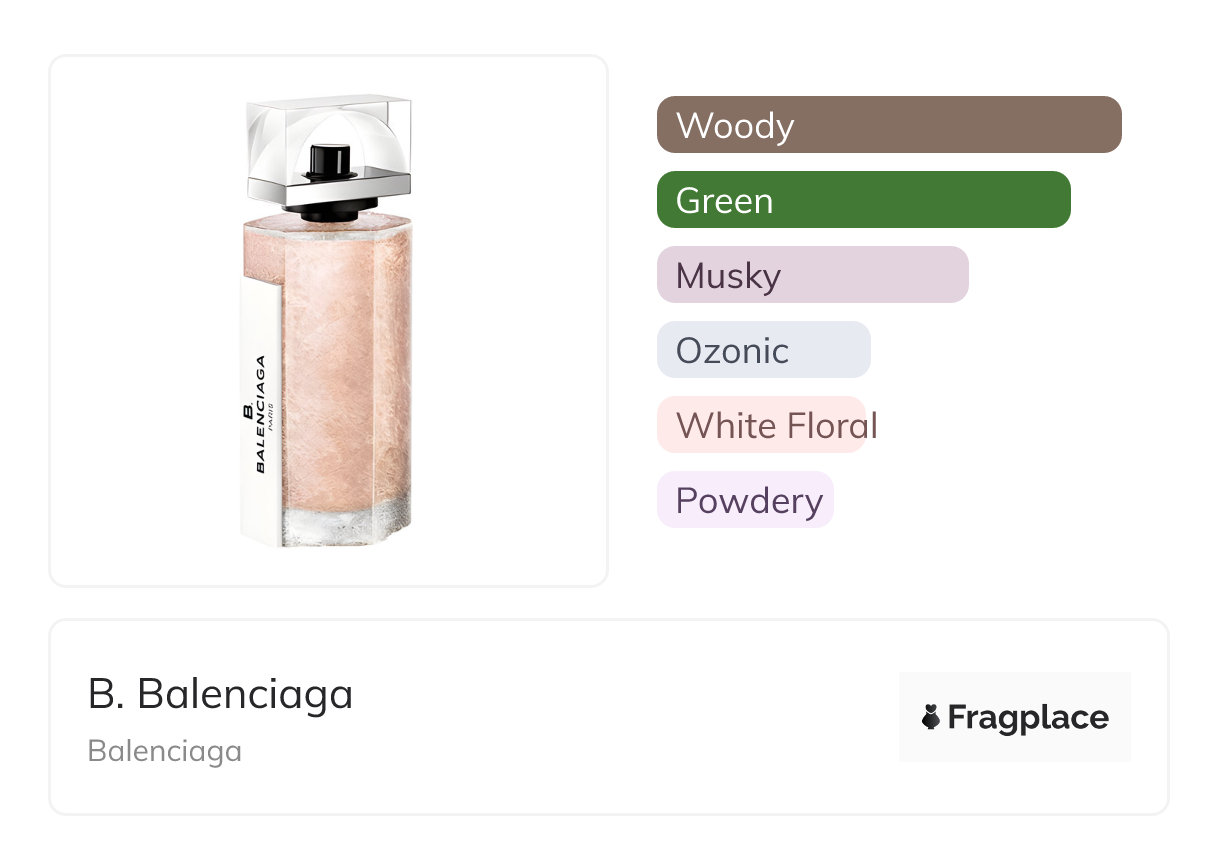Open the gray Balenciaga brand subtitle
This screenshot has height=864, width=1218.
[165, 751]
